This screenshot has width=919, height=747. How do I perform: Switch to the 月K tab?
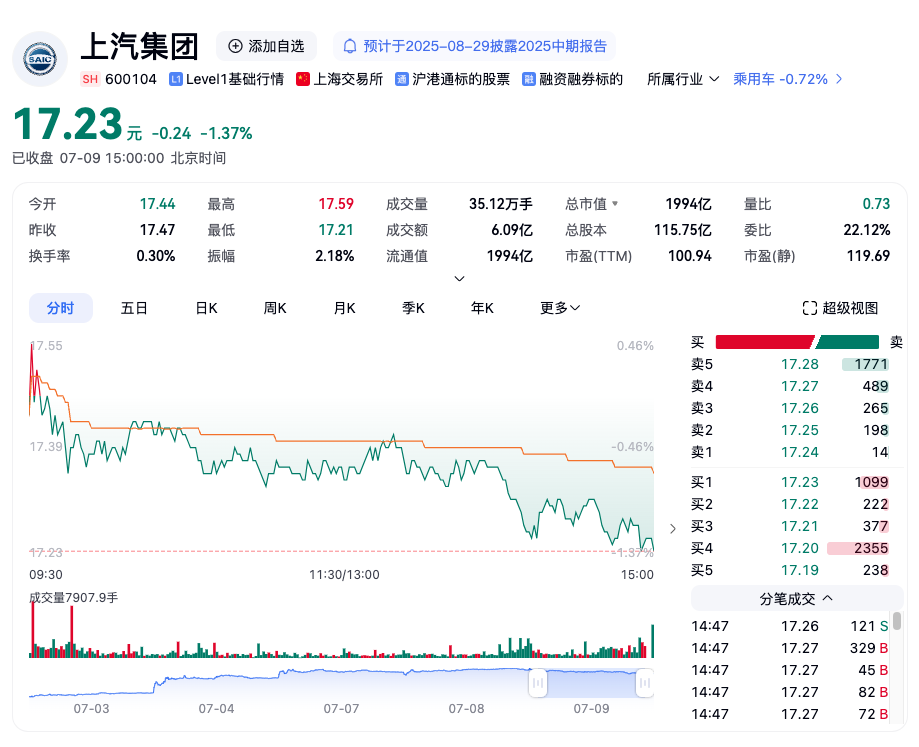(x=345, y=308)
